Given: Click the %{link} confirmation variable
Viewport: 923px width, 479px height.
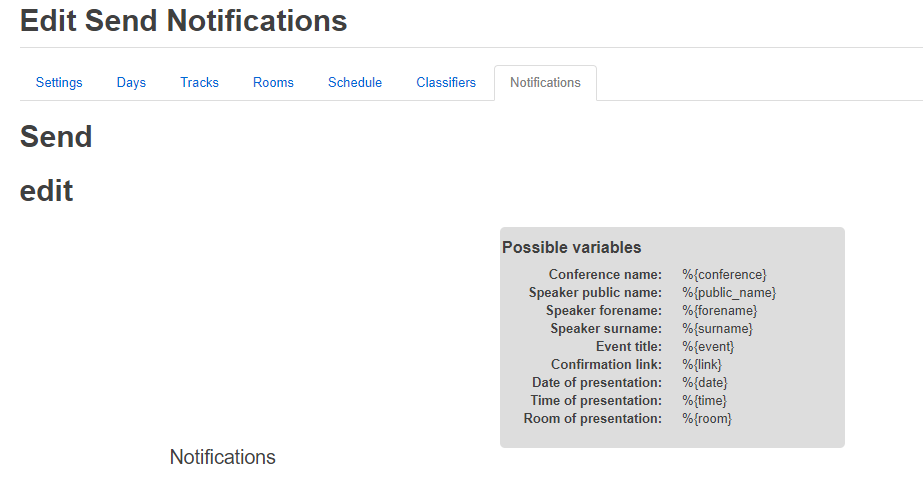Looking at the screenshot, I should [702, 364].
